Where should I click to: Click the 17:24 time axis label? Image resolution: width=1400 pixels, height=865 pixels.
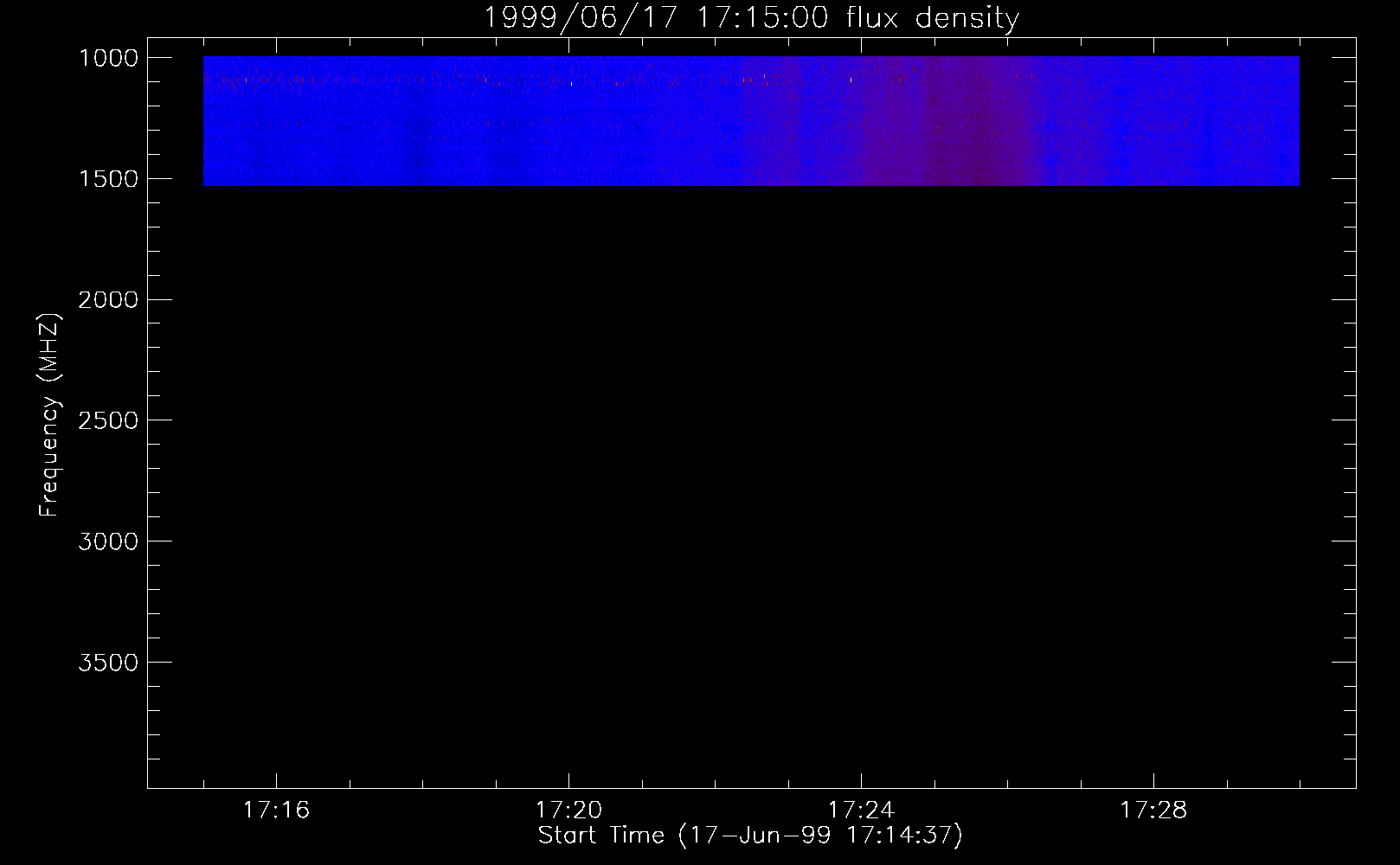(x=861, y=811)
